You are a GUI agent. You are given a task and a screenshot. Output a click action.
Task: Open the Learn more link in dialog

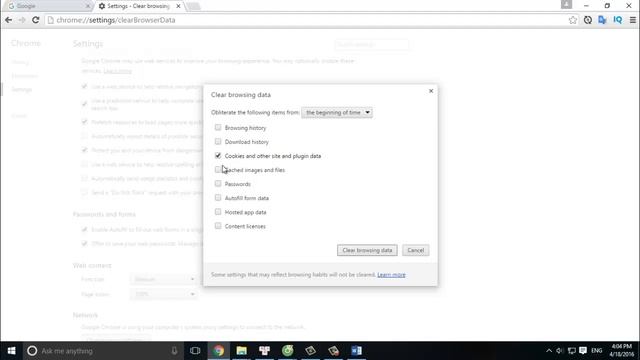point(391,275)
